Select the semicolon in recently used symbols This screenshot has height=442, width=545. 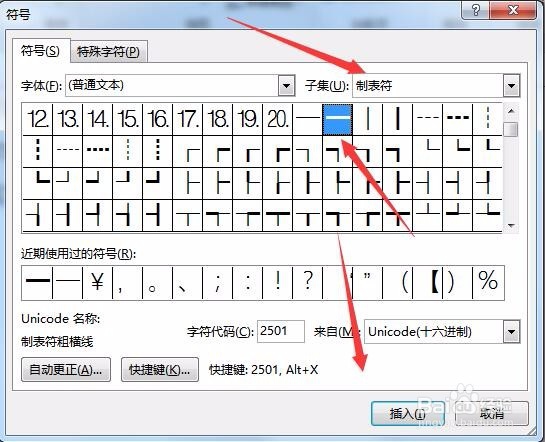(x=218, y=282)
